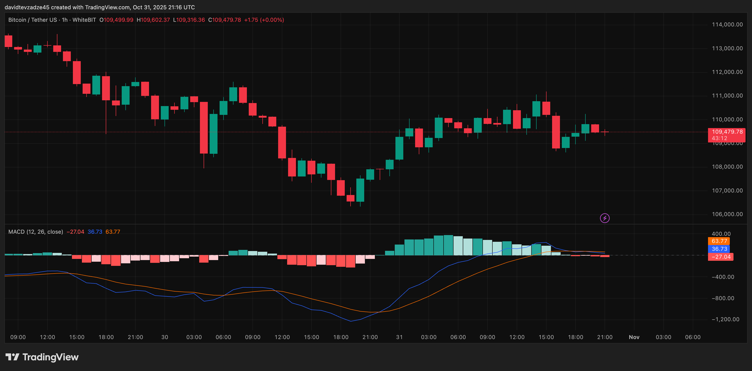Click the orange 63.77 value in the MACD legend

pyautogui.click(x=113, y=232)
